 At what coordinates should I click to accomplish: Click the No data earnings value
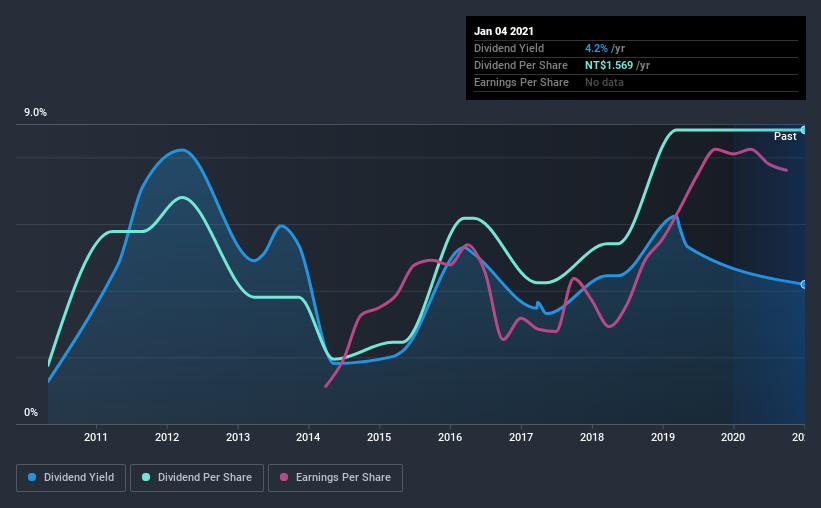coord(604,82)
